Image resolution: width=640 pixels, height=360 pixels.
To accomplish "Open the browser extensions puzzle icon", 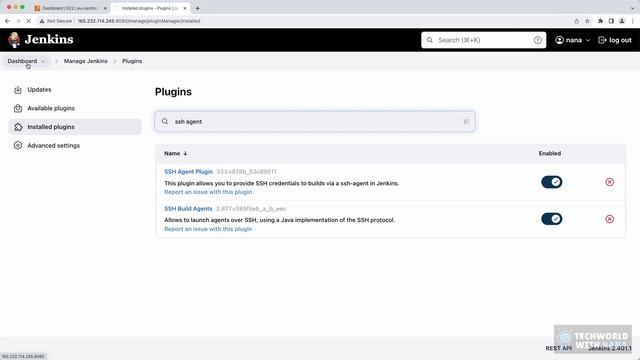I will [x=600, y=21].
